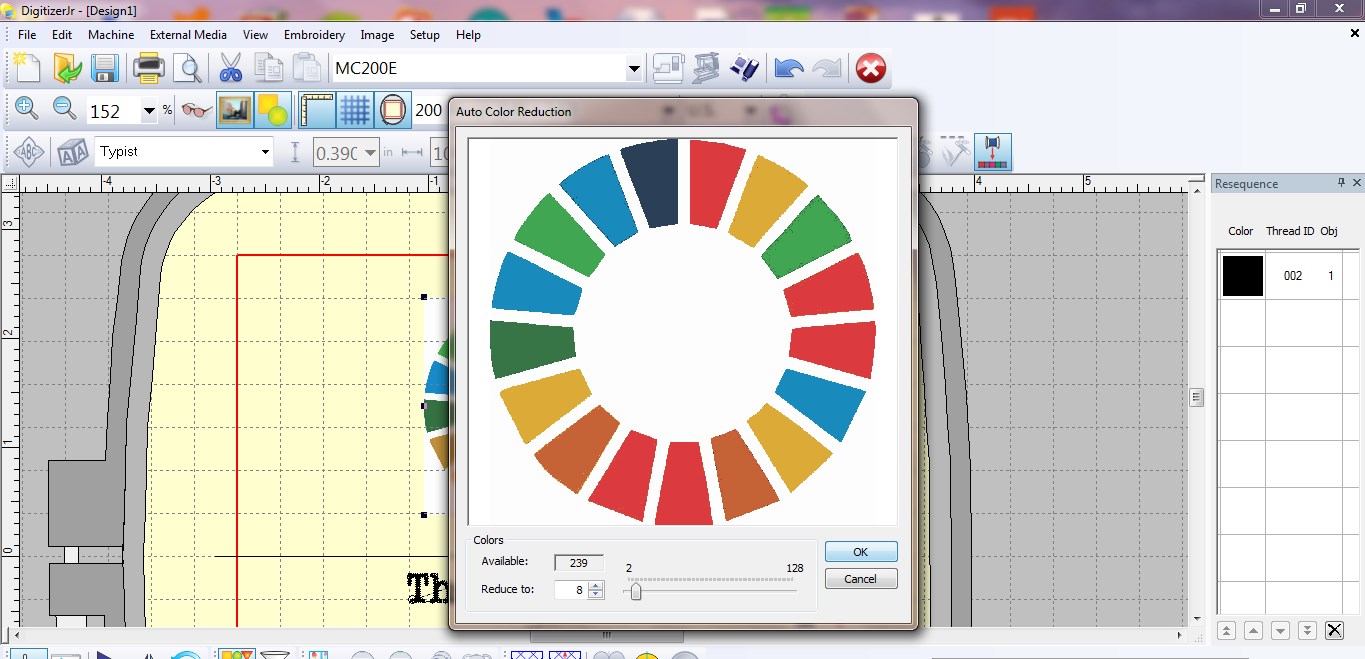The width and height of the screenshot is (1365, 659).
Task: Save the design with the floppy disk icon
Action: 105,69
